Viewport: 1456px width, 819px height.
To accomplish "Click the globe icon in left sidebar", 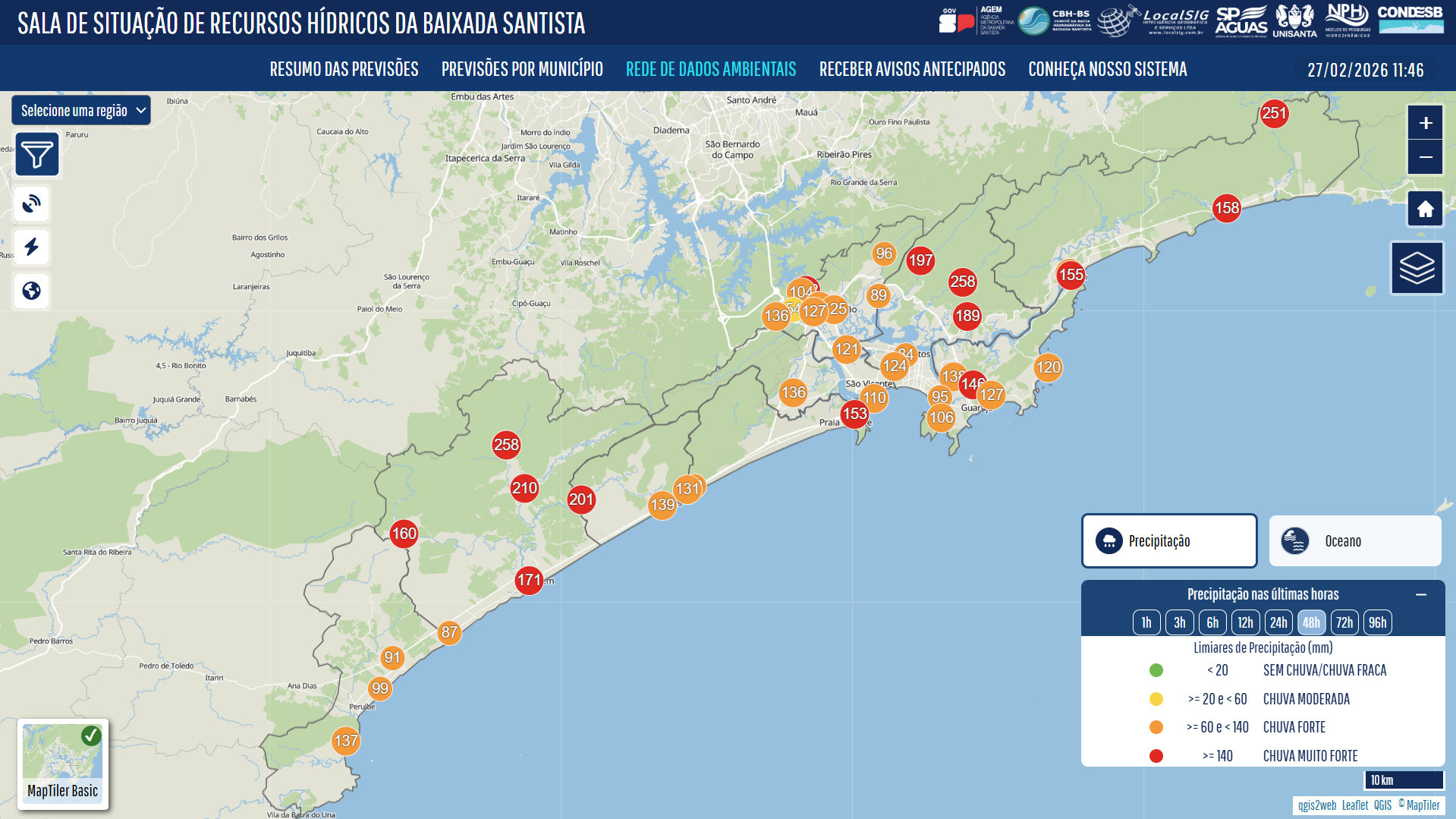I will (x=32, y=291).
